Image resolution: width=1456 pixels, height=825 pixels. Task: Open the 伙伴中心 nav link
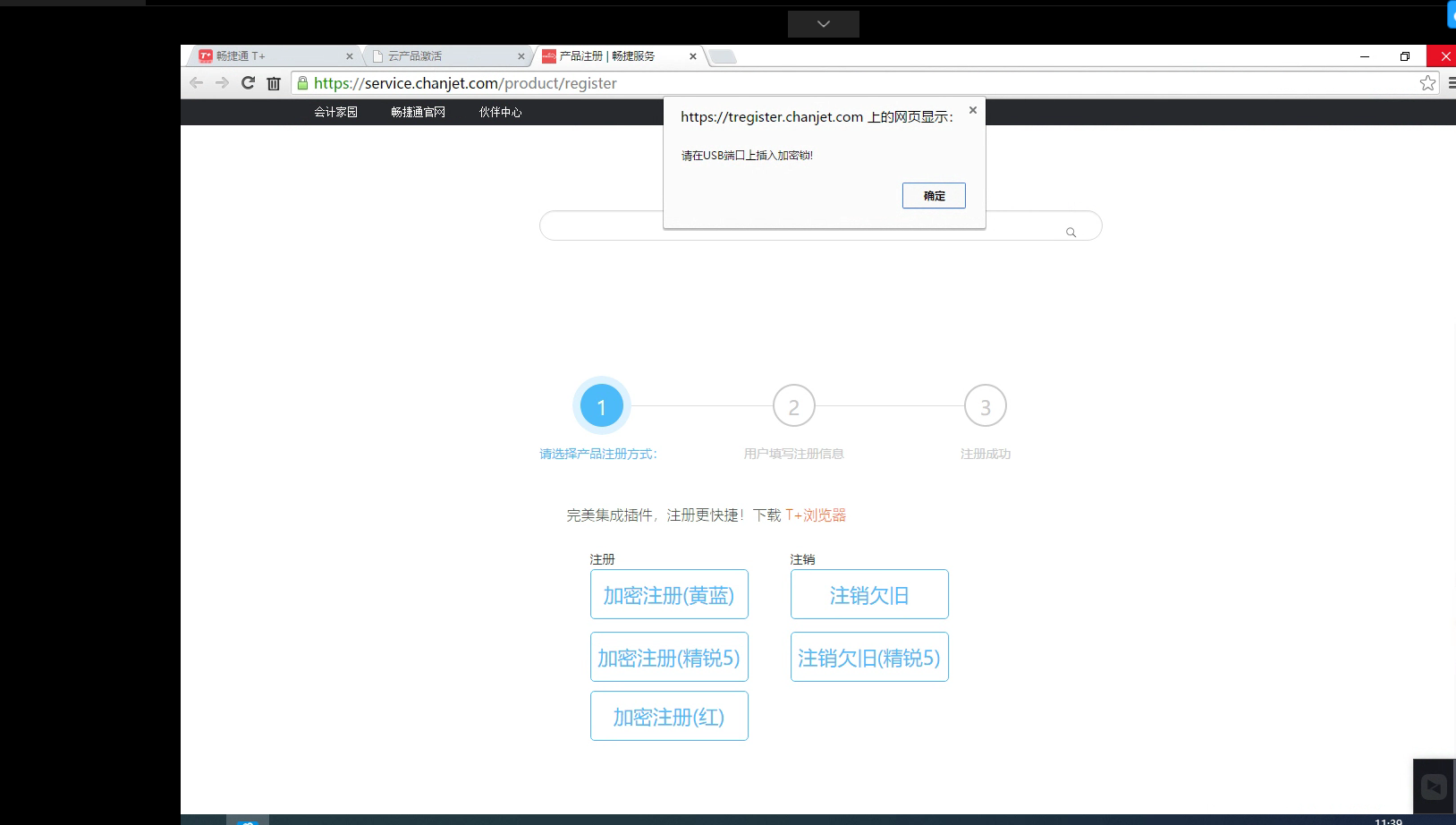[x=500, y=112]
